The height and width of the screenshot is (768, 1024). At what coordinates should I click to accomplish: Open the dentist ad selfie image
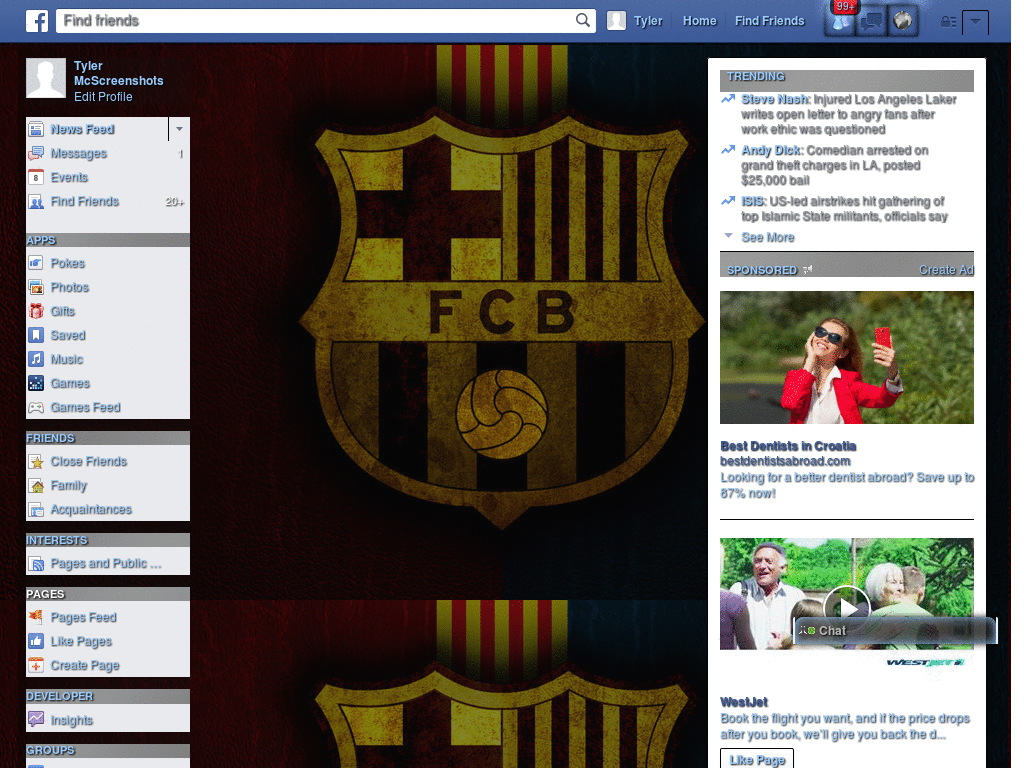click(846, 357)
